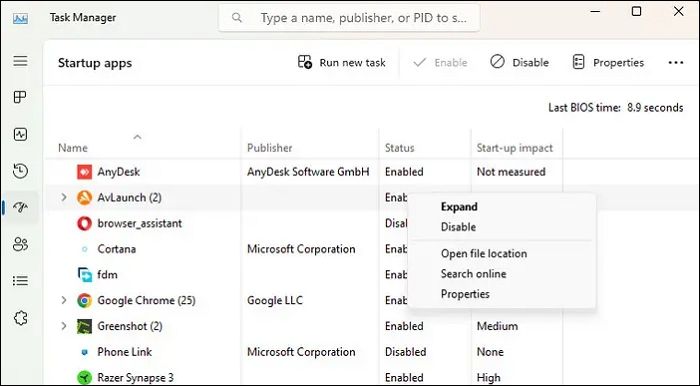Click the browser_assistant Opera icon

coord(84,223)
